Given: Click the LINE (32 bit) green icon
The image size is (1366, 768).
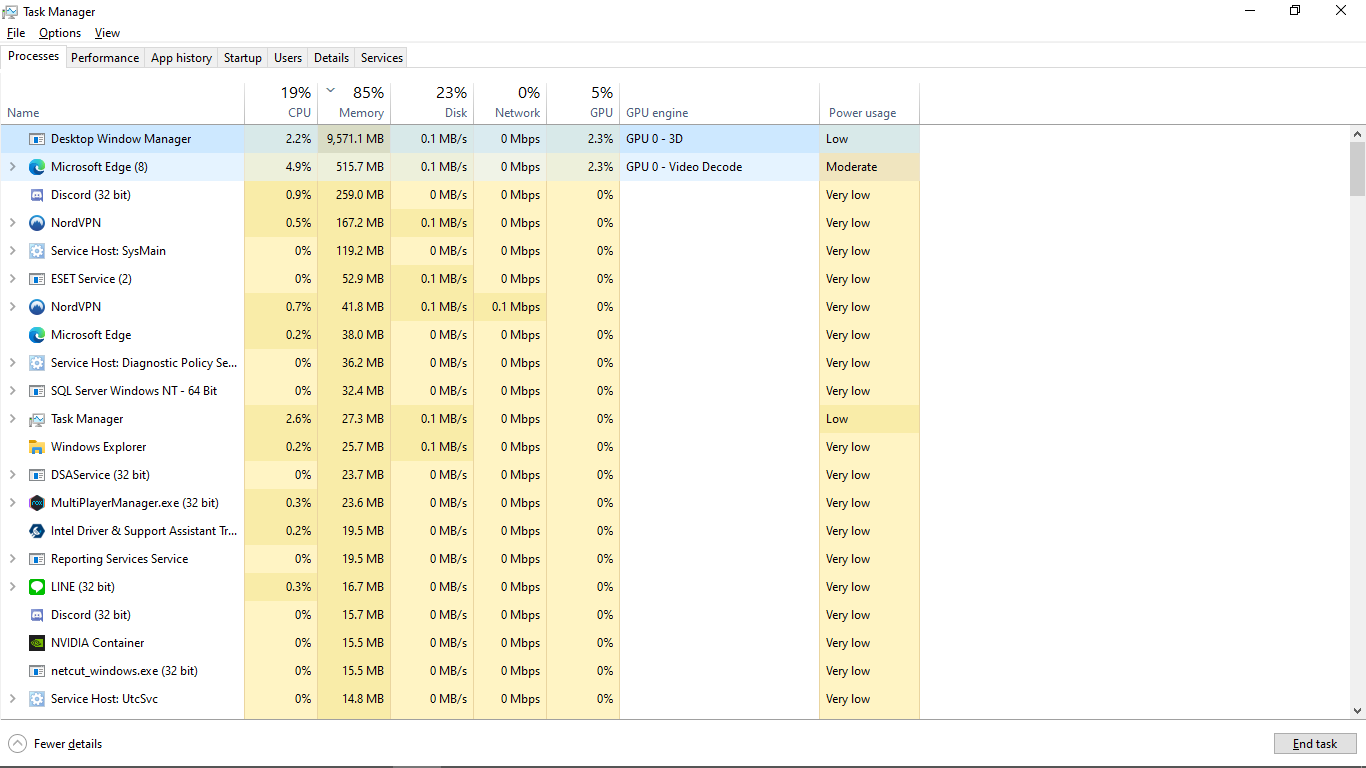Looking at the screenshot, I should (37, 587).
